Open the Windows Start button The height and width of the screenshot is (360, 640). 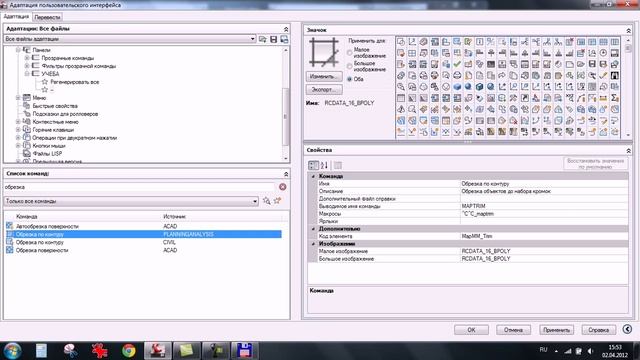[12, 351]
